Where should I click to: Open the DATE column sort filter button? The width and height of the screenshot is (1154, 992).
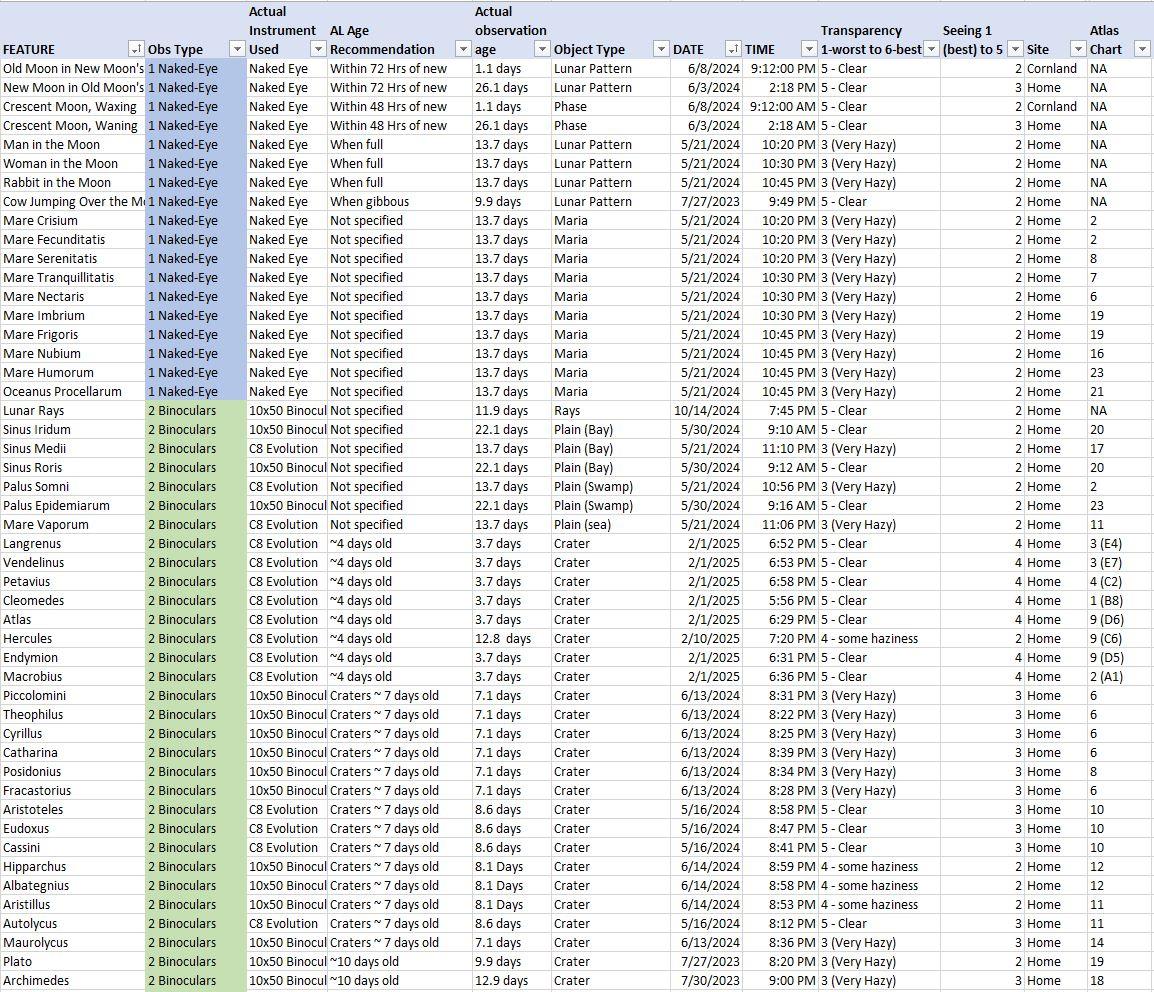tap(733, 49)
